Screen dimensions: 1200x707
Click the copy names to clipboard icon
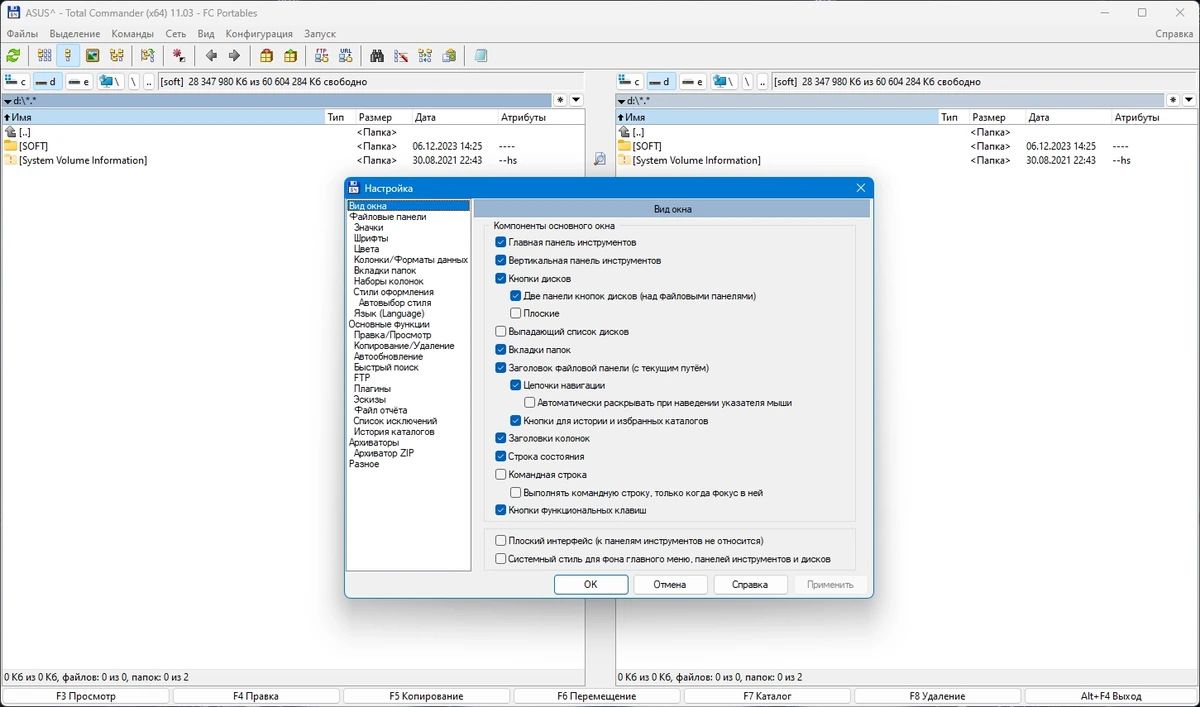[449, 56]
